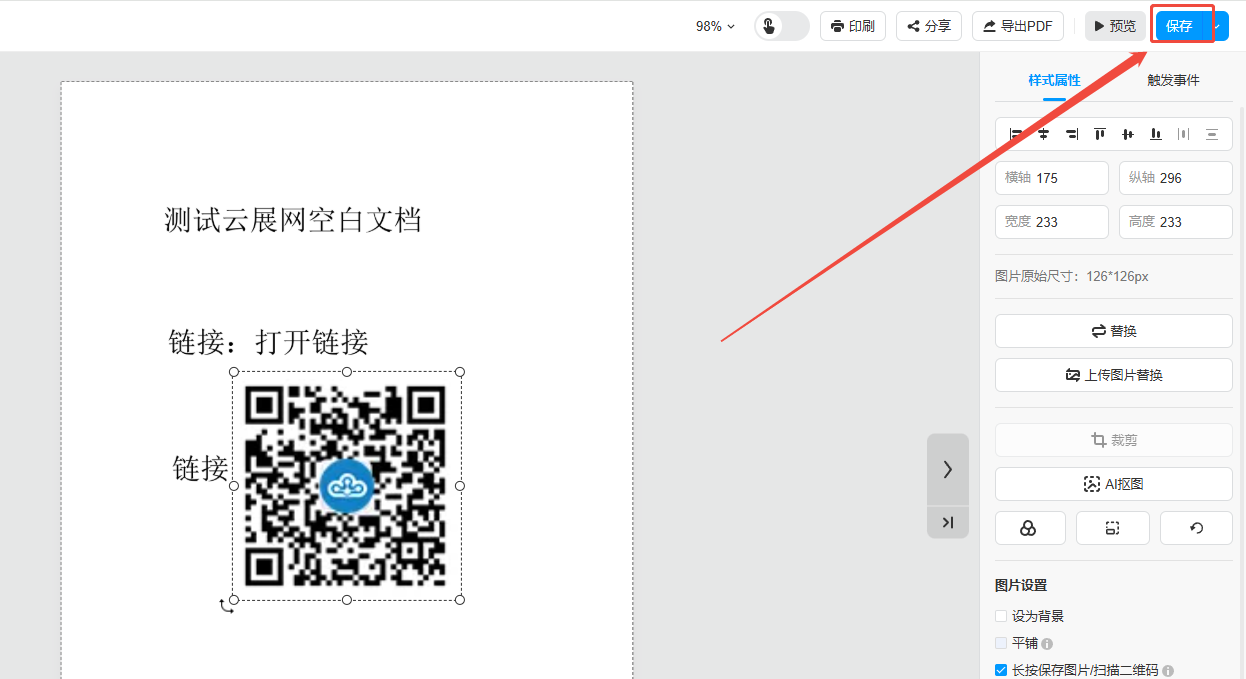Toggle the hand touch mode switch

point(781,26)
